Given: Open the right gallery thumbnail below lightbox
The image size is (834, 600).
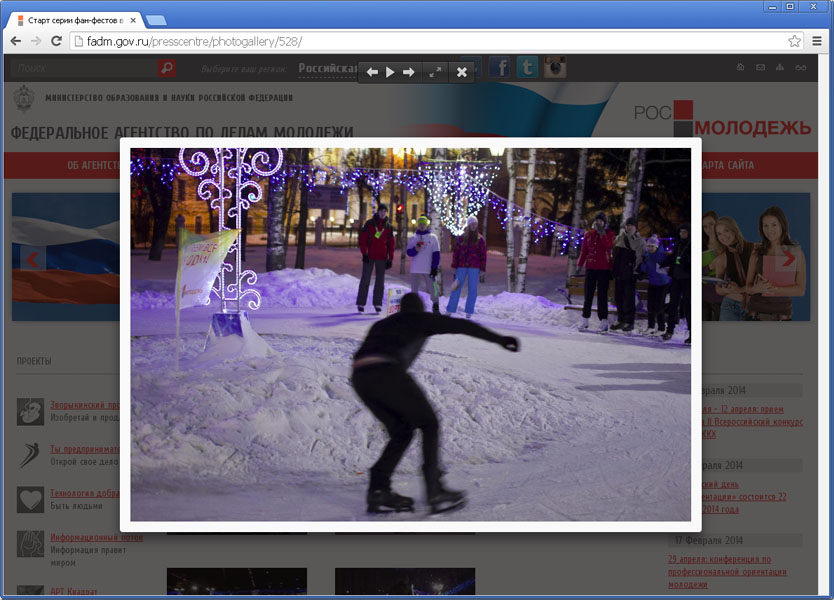Looking at the screenshot, I should 405,581.
